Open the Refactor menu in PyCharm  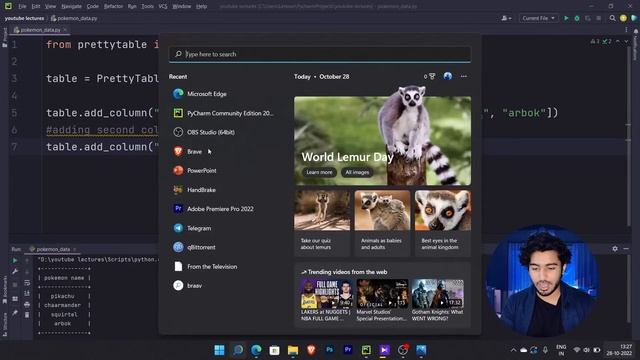[x=113, y=6]
